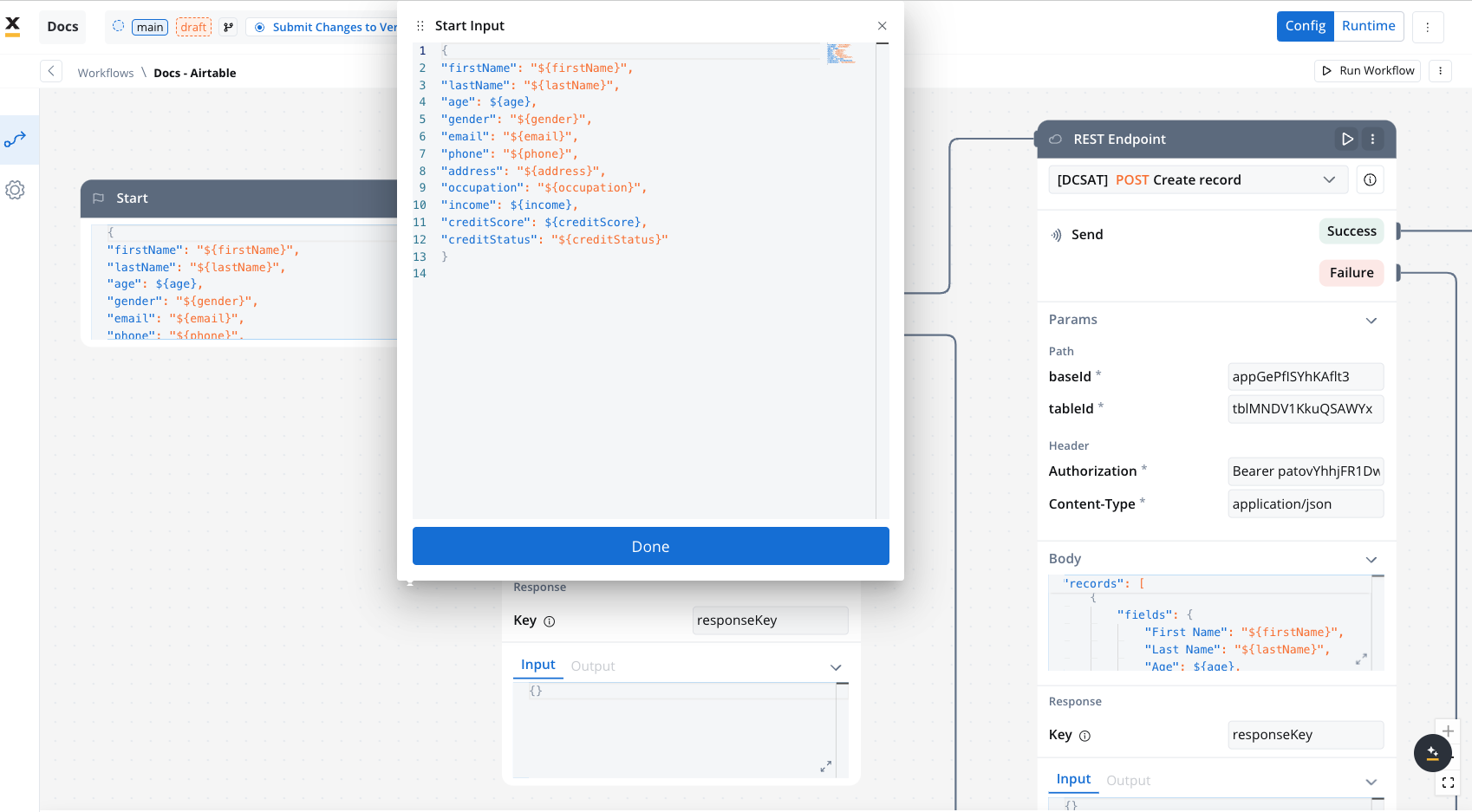Click the top bar three-dot menu
Screen dimensions: 1472x812
coord(1428,27)
